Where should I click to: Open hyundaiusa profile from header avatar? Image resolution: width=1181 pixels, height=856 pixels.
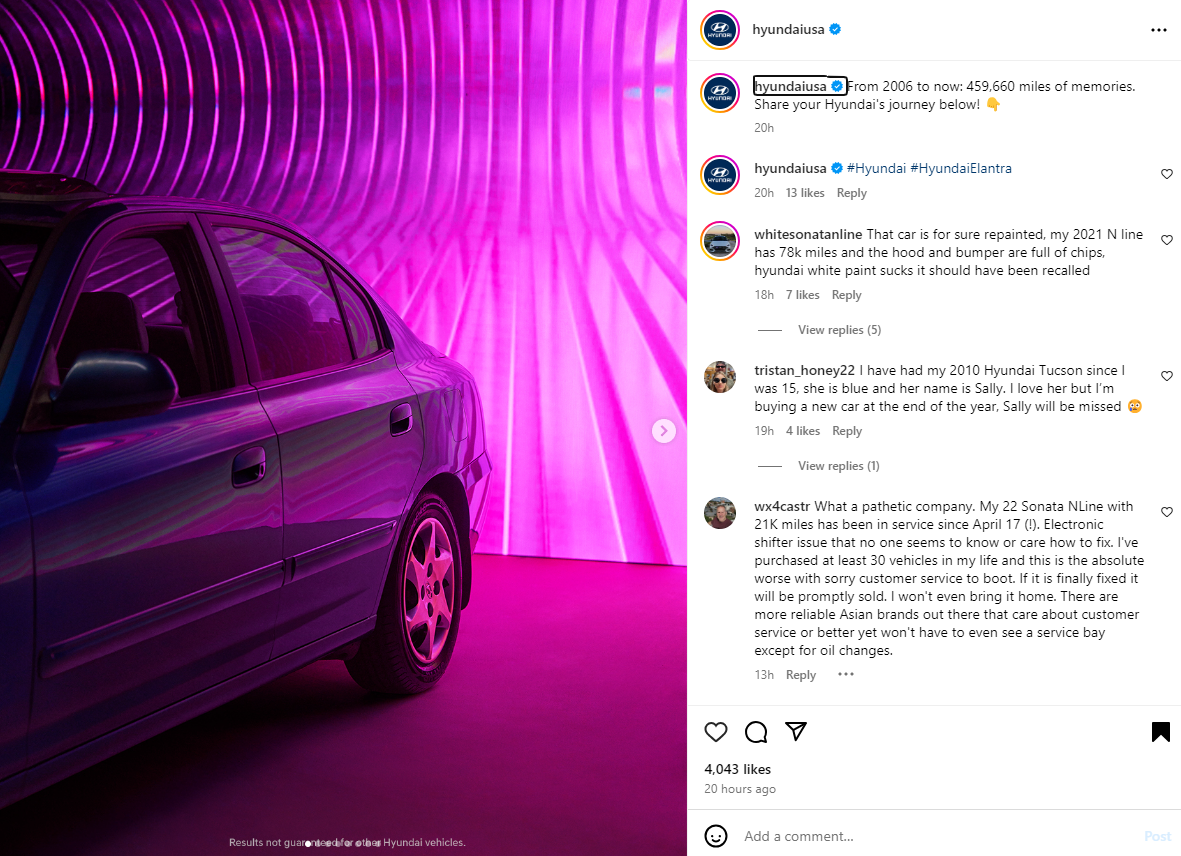pos(720,30)
